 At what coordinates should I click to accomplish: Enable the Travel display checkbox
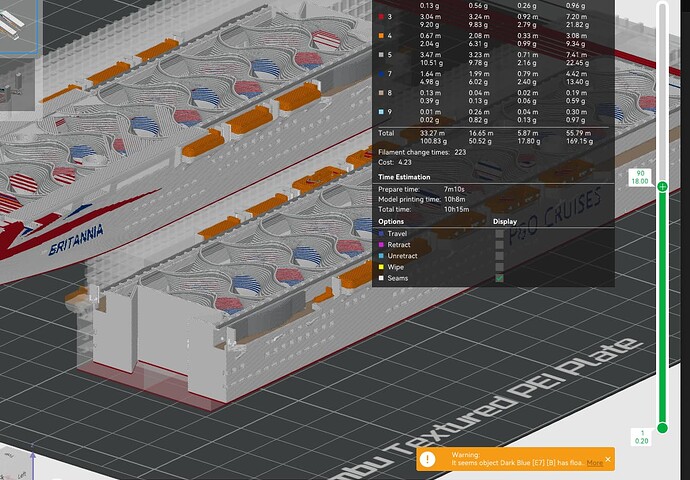click(499, 234)
